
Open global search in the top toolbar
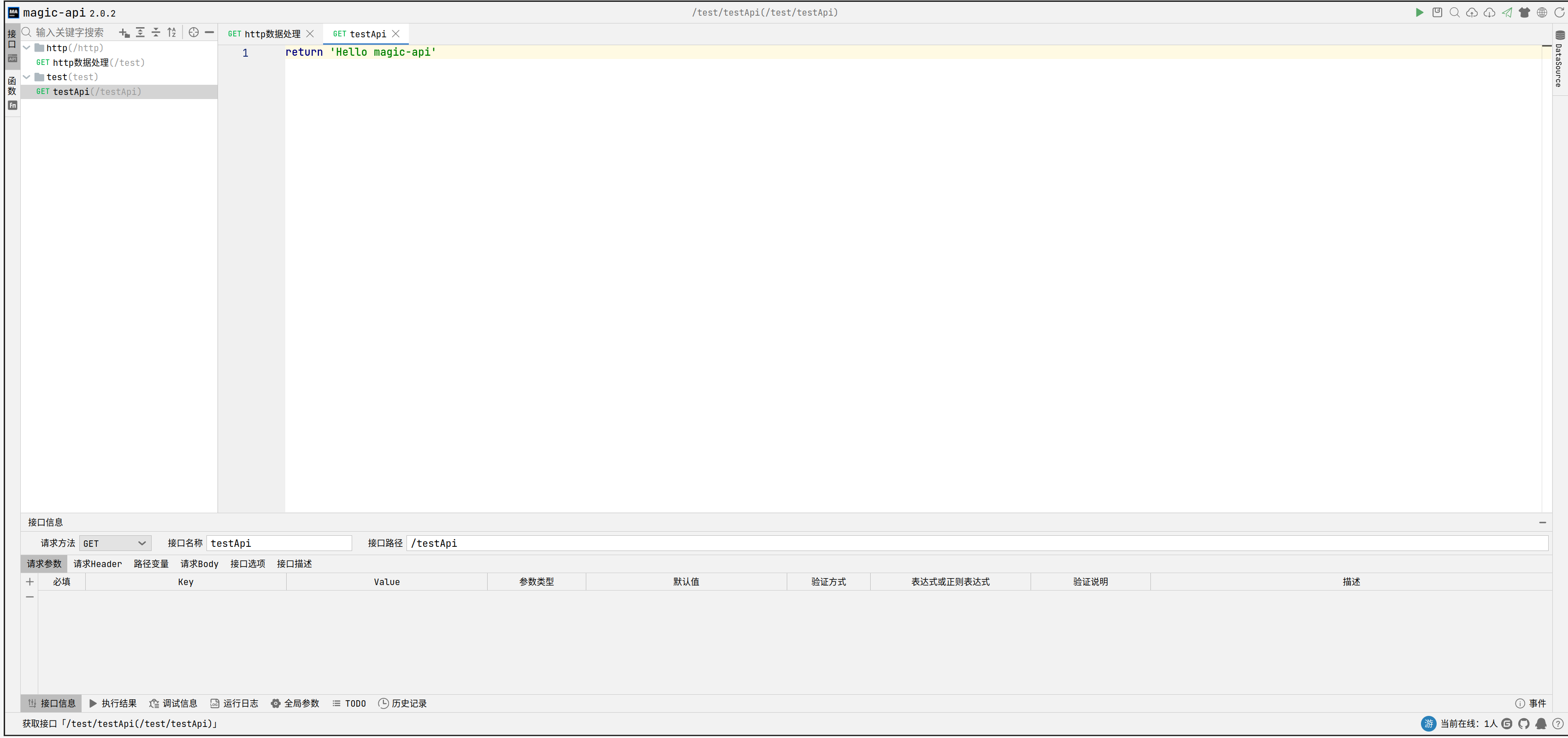click(1455, 12)
